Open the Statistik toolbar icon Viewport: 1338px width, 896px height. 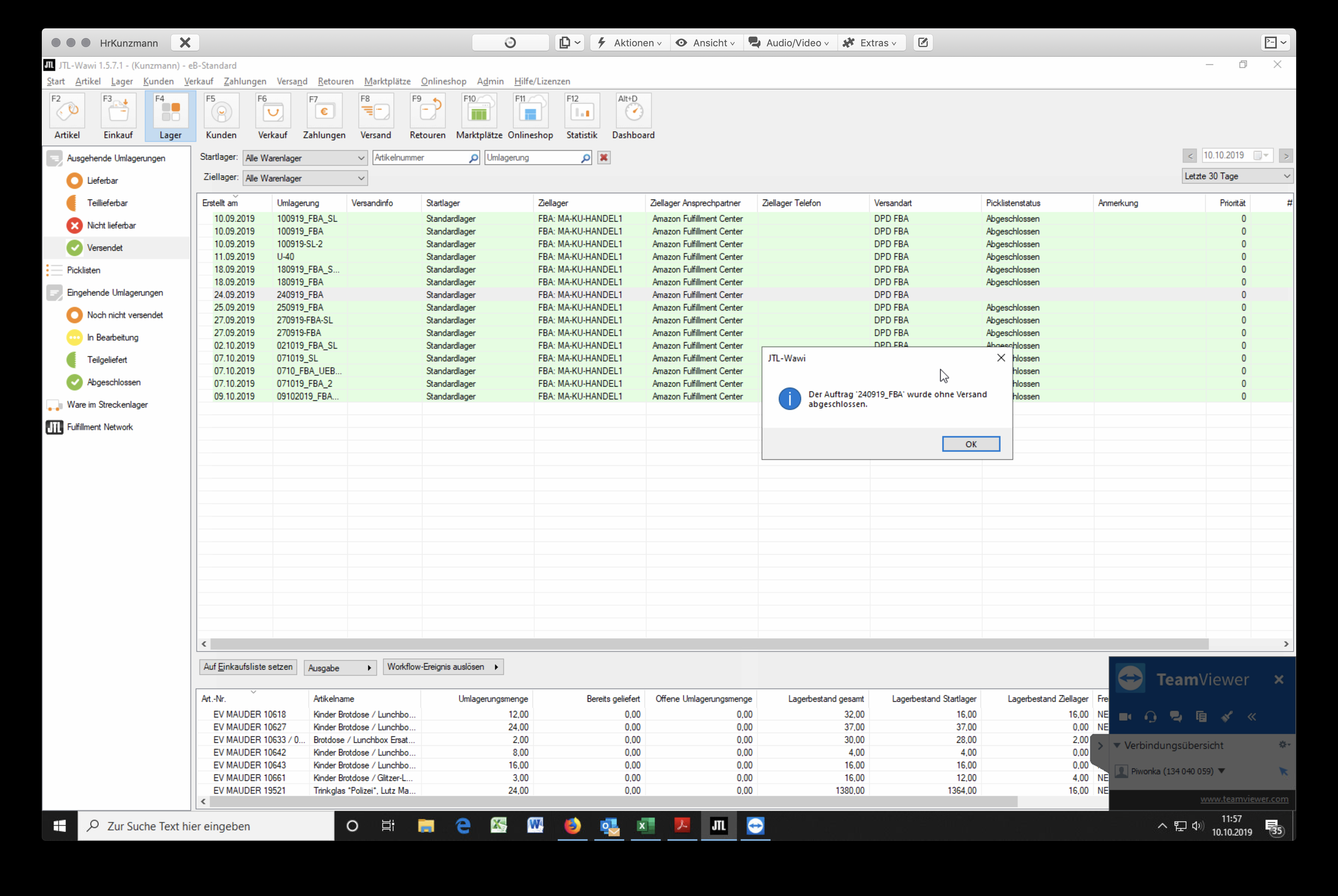(x=582, y=116)
